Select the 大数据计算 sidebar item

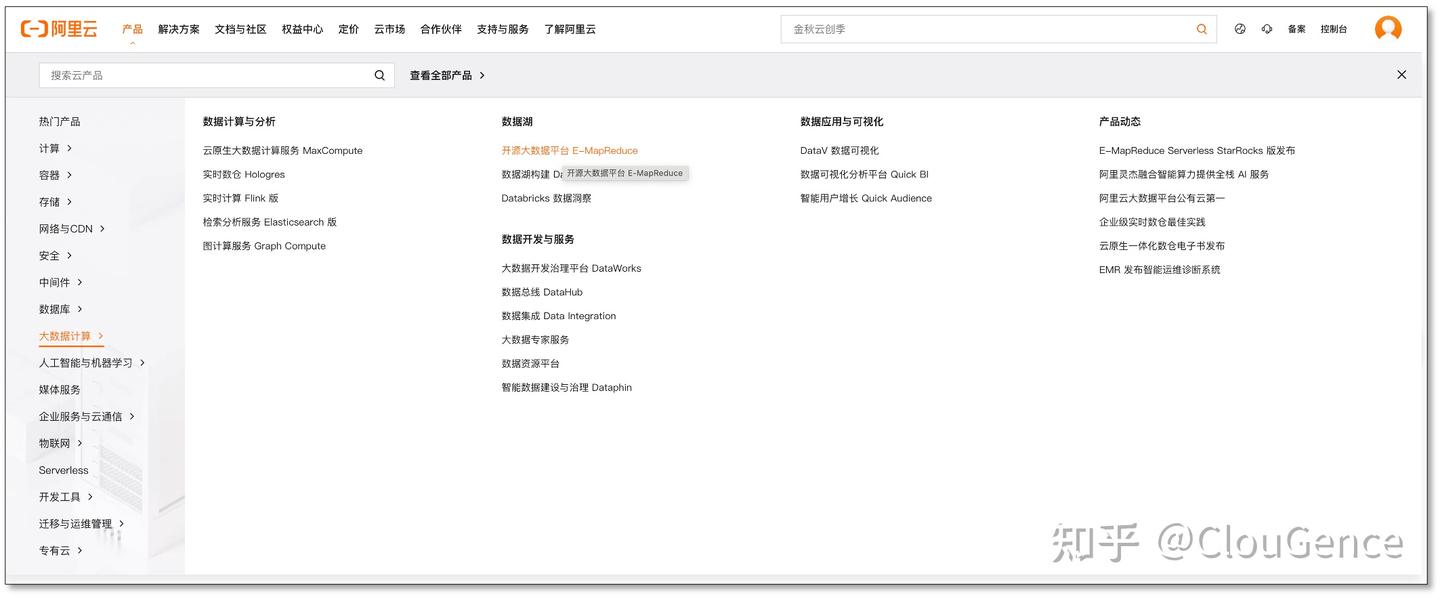click(x=68, y=335)
